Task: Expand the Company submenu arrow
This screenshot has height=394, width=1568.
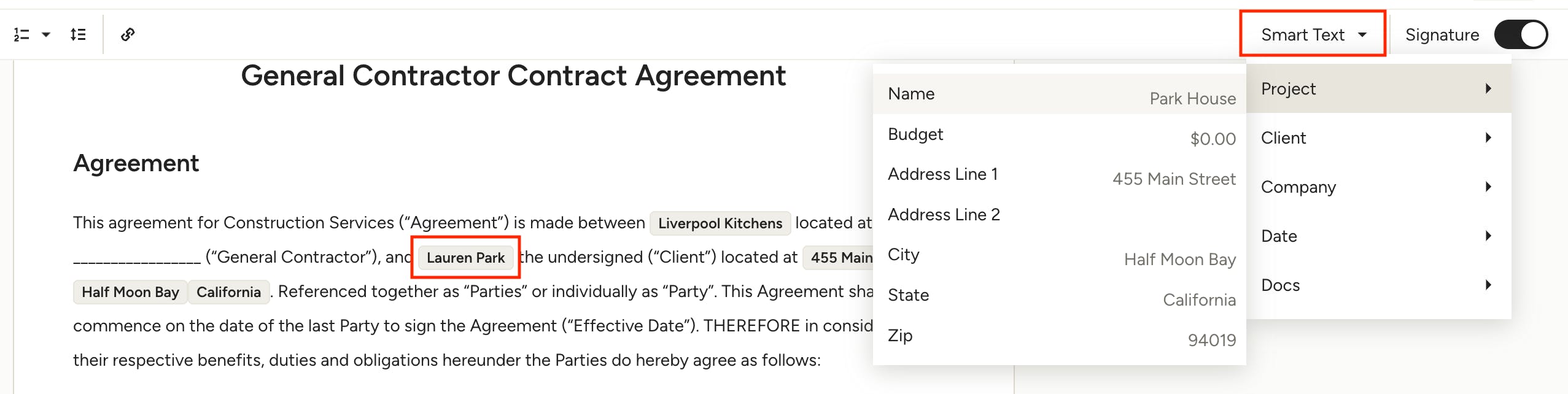Action: pyautogui.click(x=1488, y=187)
